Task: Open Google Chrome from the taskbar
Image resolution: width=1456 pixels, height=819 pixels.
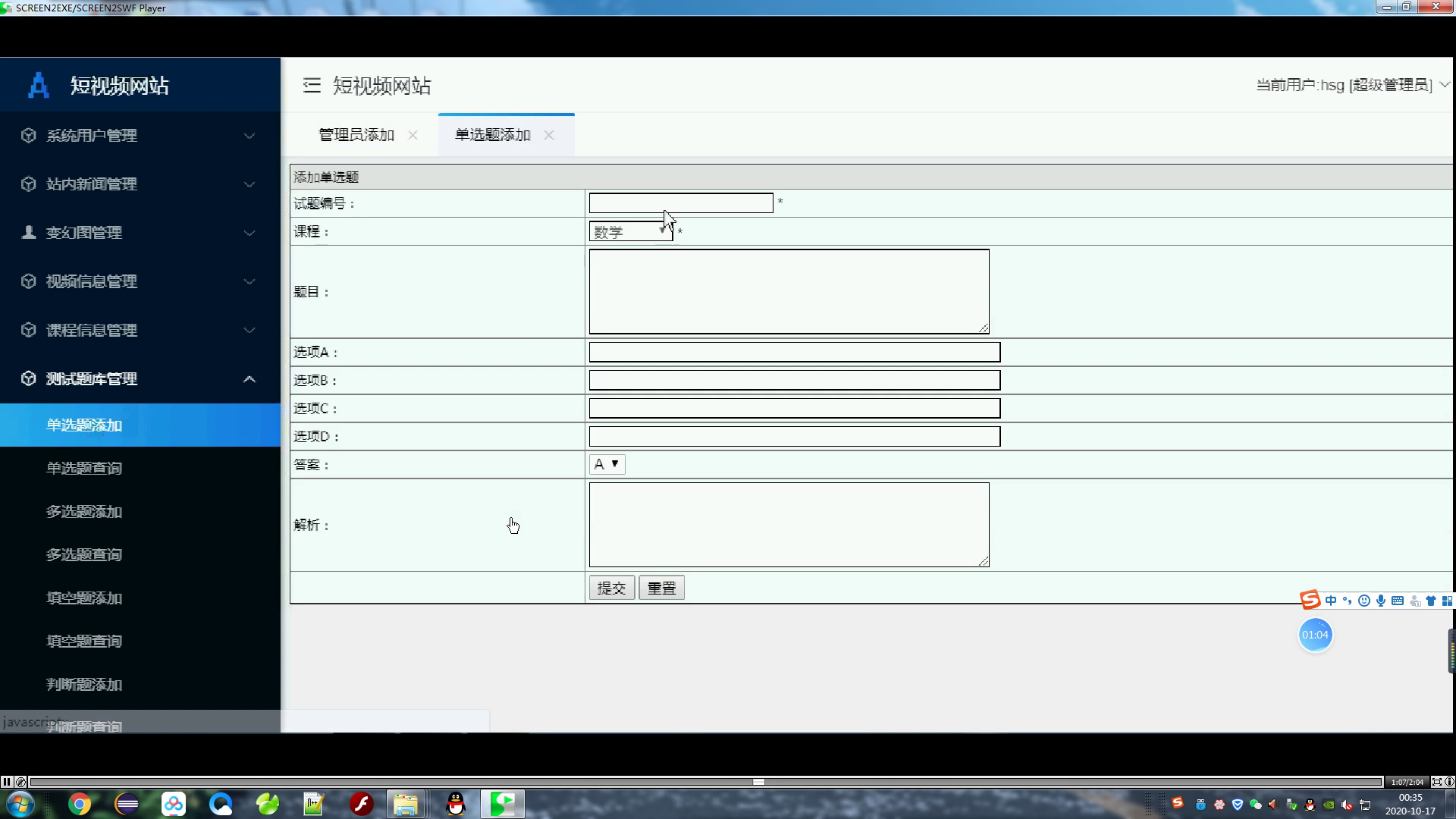Action: [x=80, y=804]
